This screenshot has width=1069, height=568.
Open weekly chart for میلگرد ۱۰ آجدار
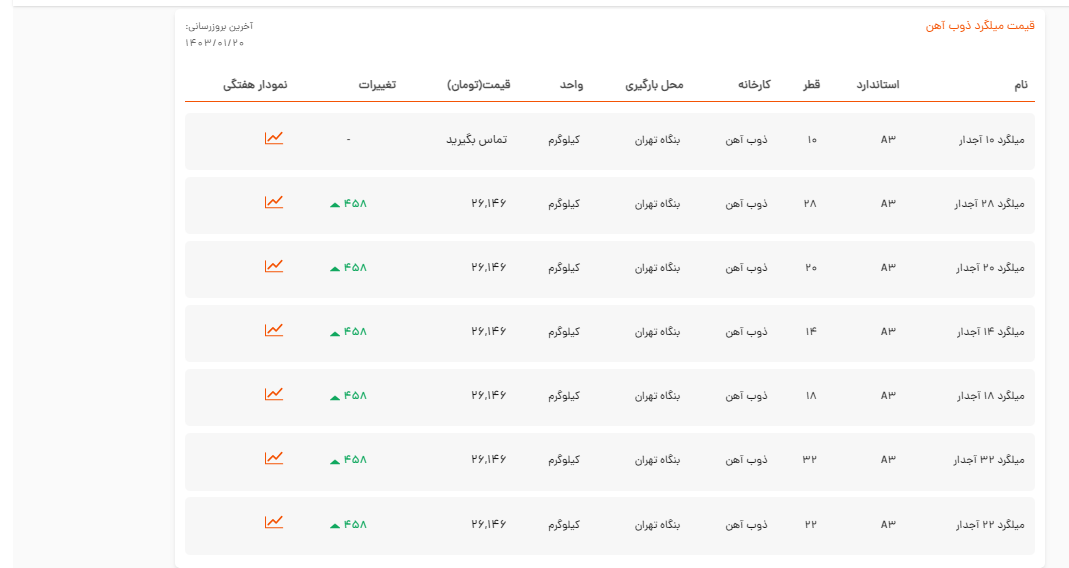[274, 138]
